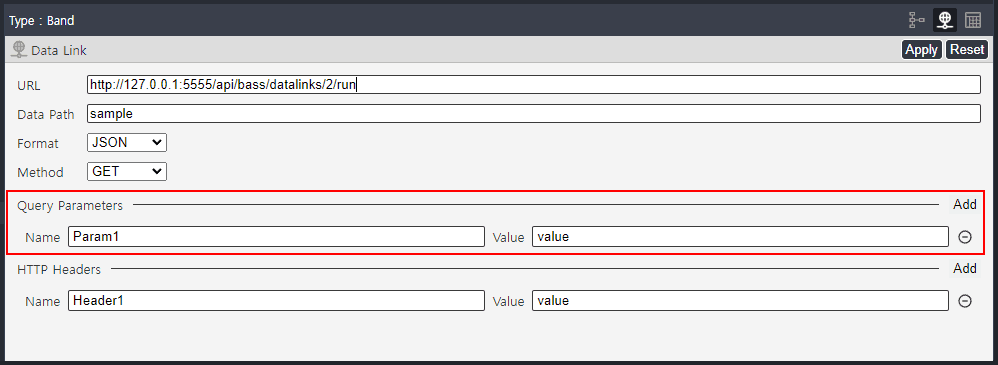Screen dimensions: 998x365
Task: Click the Reset button
Action: (967, 50)
